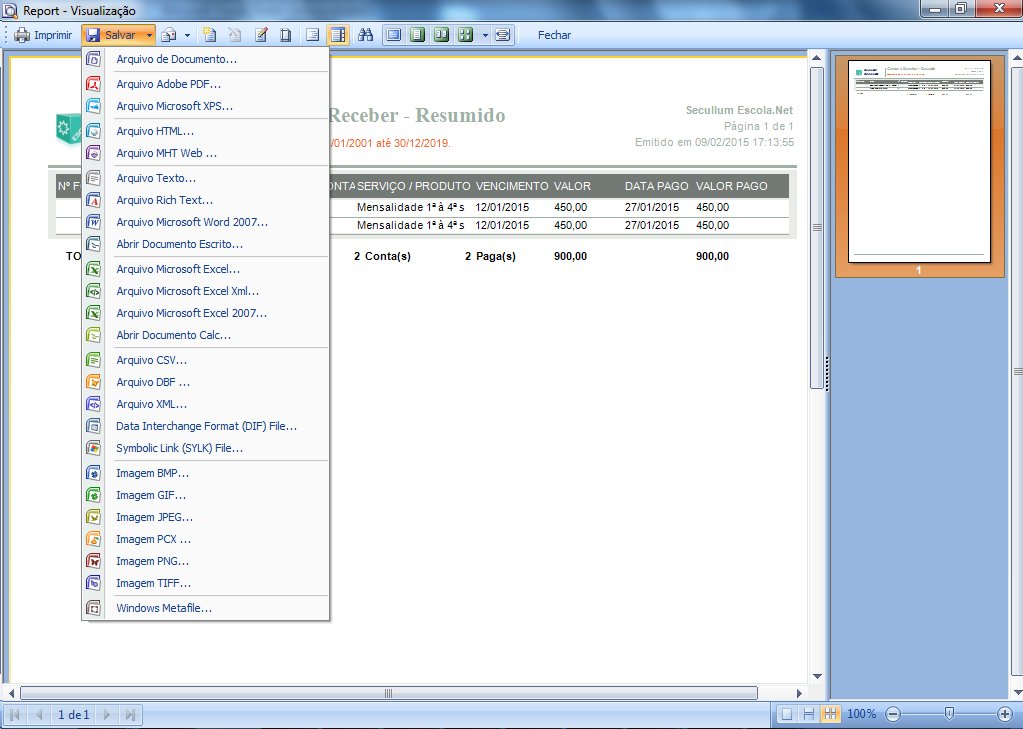Toggle the bookmarks panel icon
This screenshot has width=1023, height=729.
pyautogui.click(x=313, y=35)
